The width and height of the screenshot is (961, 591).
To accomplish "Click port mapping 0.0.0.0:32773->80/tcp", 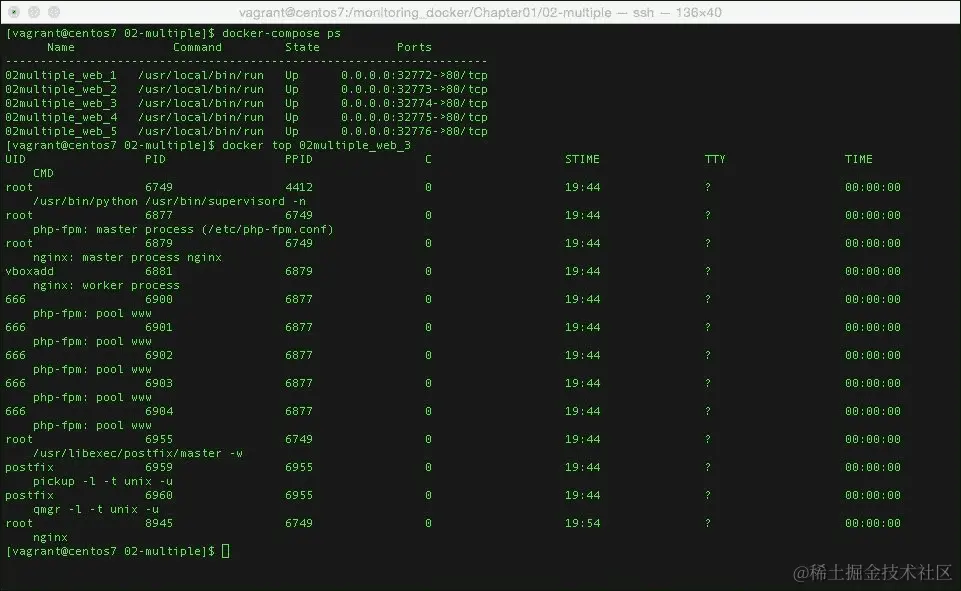I will [414, 90].
